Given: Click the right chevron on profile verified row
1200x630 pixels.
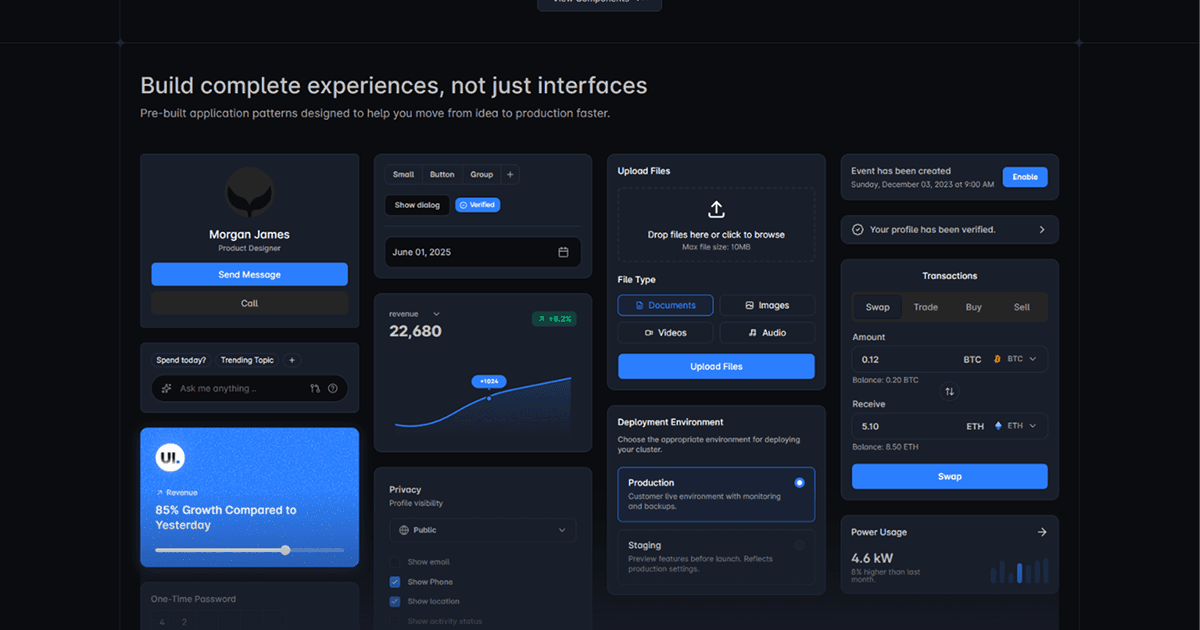Looking at the screenshot, I should point(1042,230).
